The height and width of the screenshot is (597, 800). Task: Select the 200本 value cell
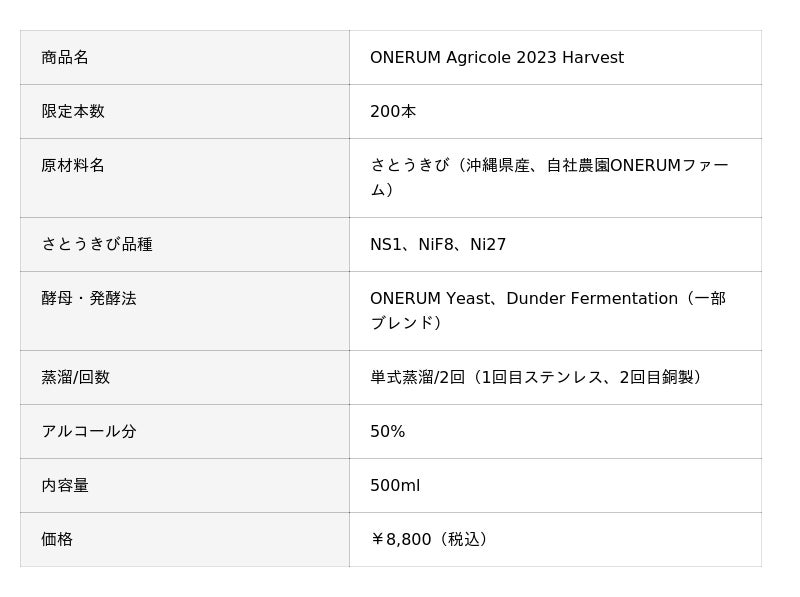point(393,112)
